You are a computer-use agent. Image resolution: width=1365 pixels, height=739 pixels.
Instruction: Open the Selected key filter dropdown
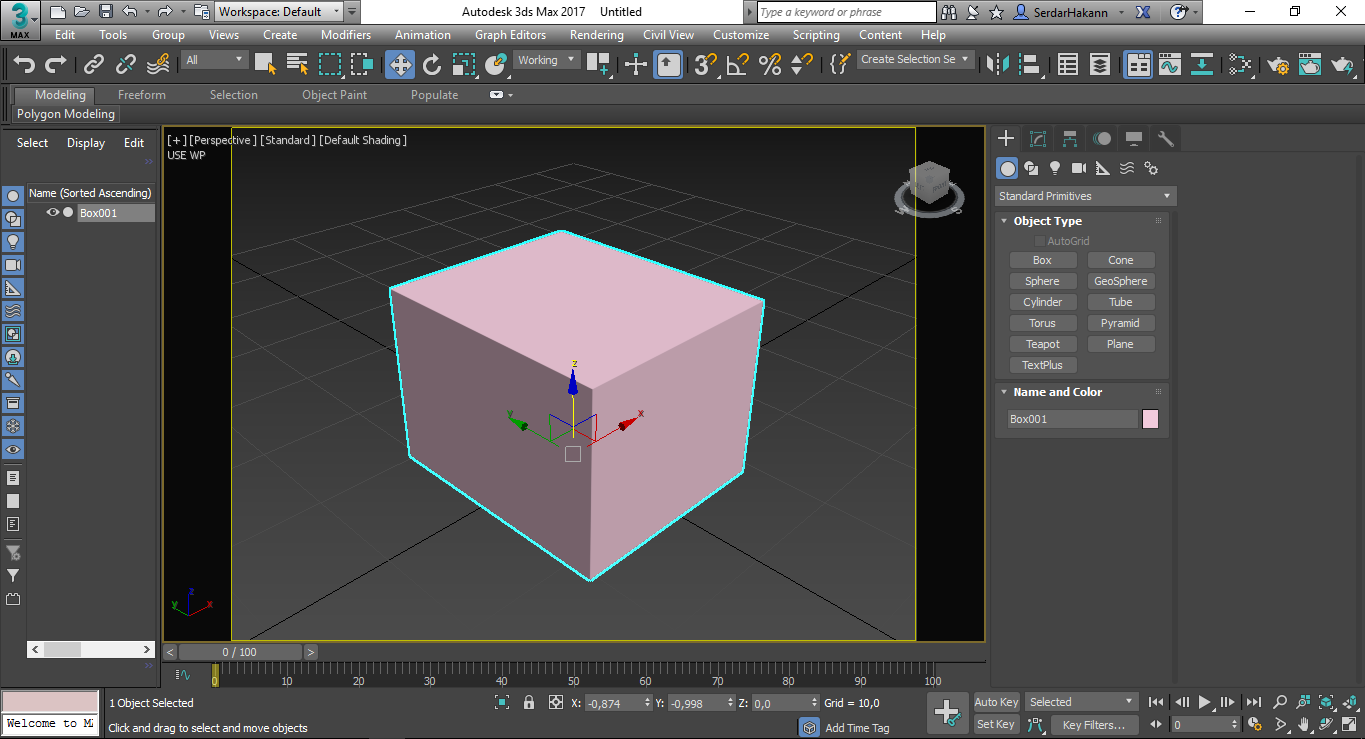1082,702
